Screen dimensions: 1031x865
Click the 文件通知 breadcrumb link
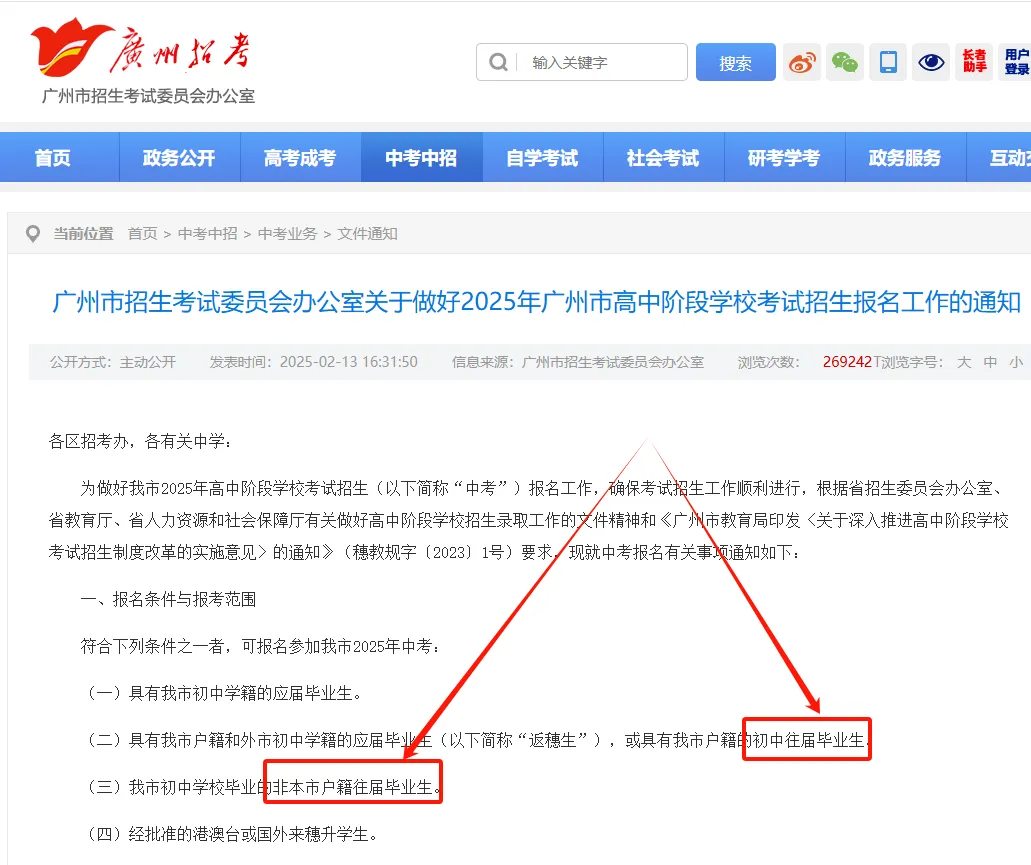[368, 233]
